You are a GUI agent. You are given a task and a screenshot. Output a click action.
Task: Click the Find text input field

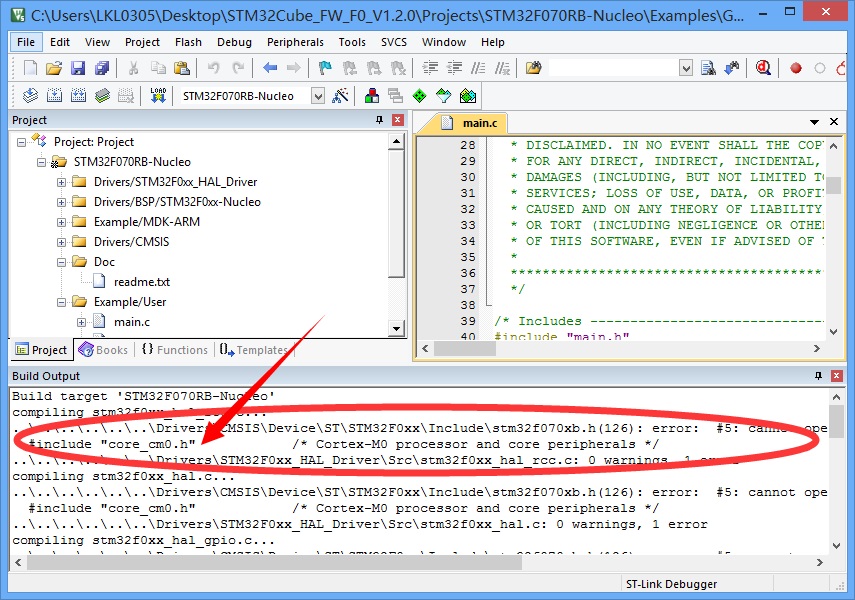pyautogui.click(x=613, y=69)
